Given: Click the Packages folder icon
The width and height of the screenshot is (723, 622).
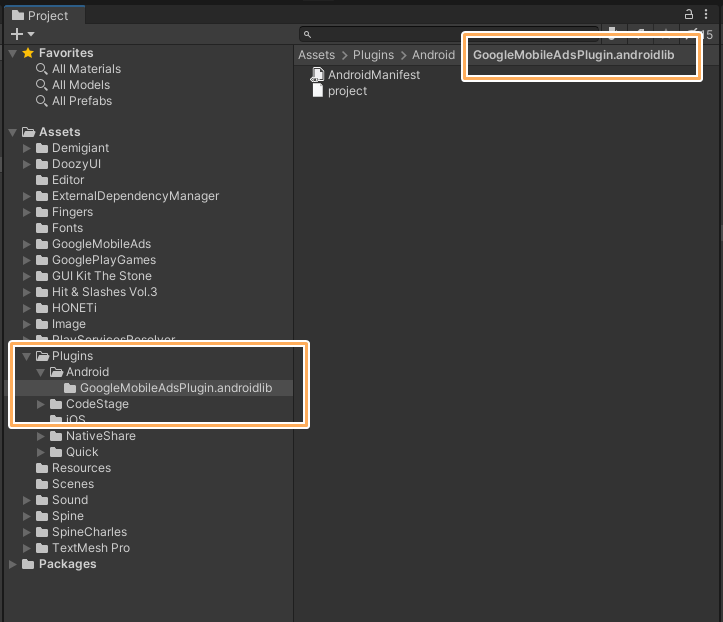Looking at the screenshot, I should pos(28,564).
